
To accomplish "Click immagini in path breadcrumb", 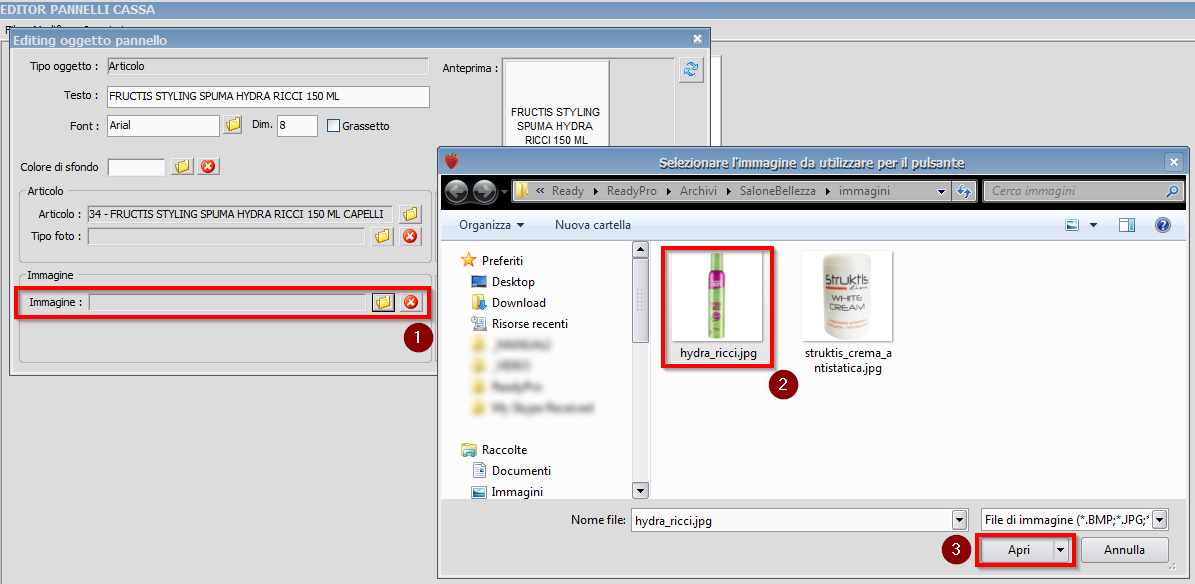I will 864,191.
